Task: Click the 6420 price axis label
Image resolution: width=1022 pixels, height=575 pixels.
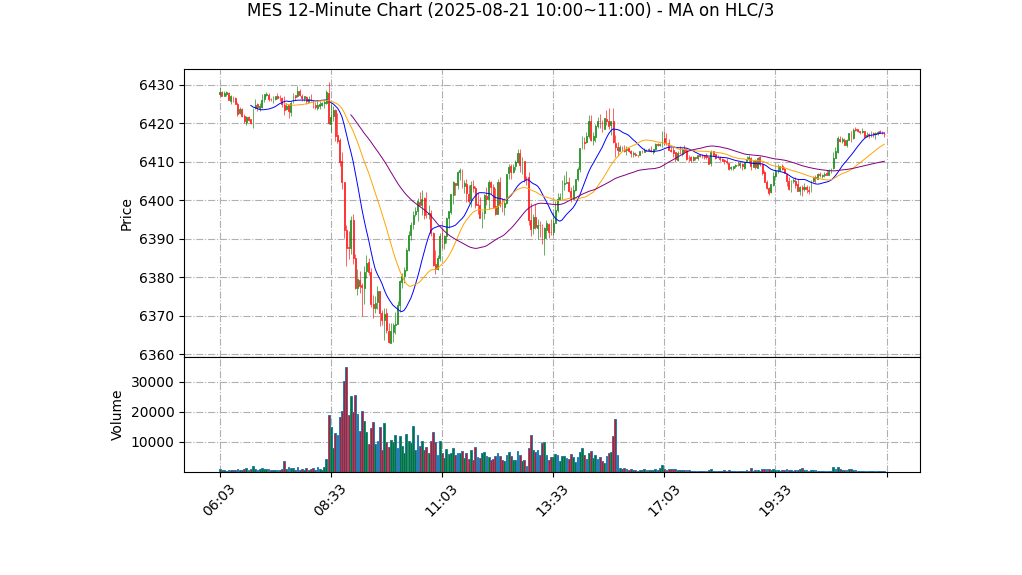Action: click(x=156, y=124)
